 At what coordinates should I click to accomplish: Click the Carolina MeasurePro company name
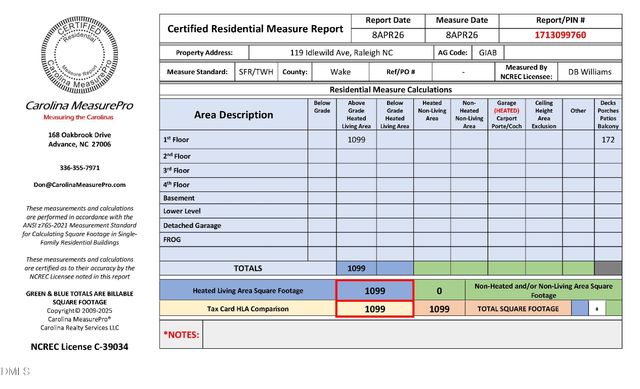point(79,105)
